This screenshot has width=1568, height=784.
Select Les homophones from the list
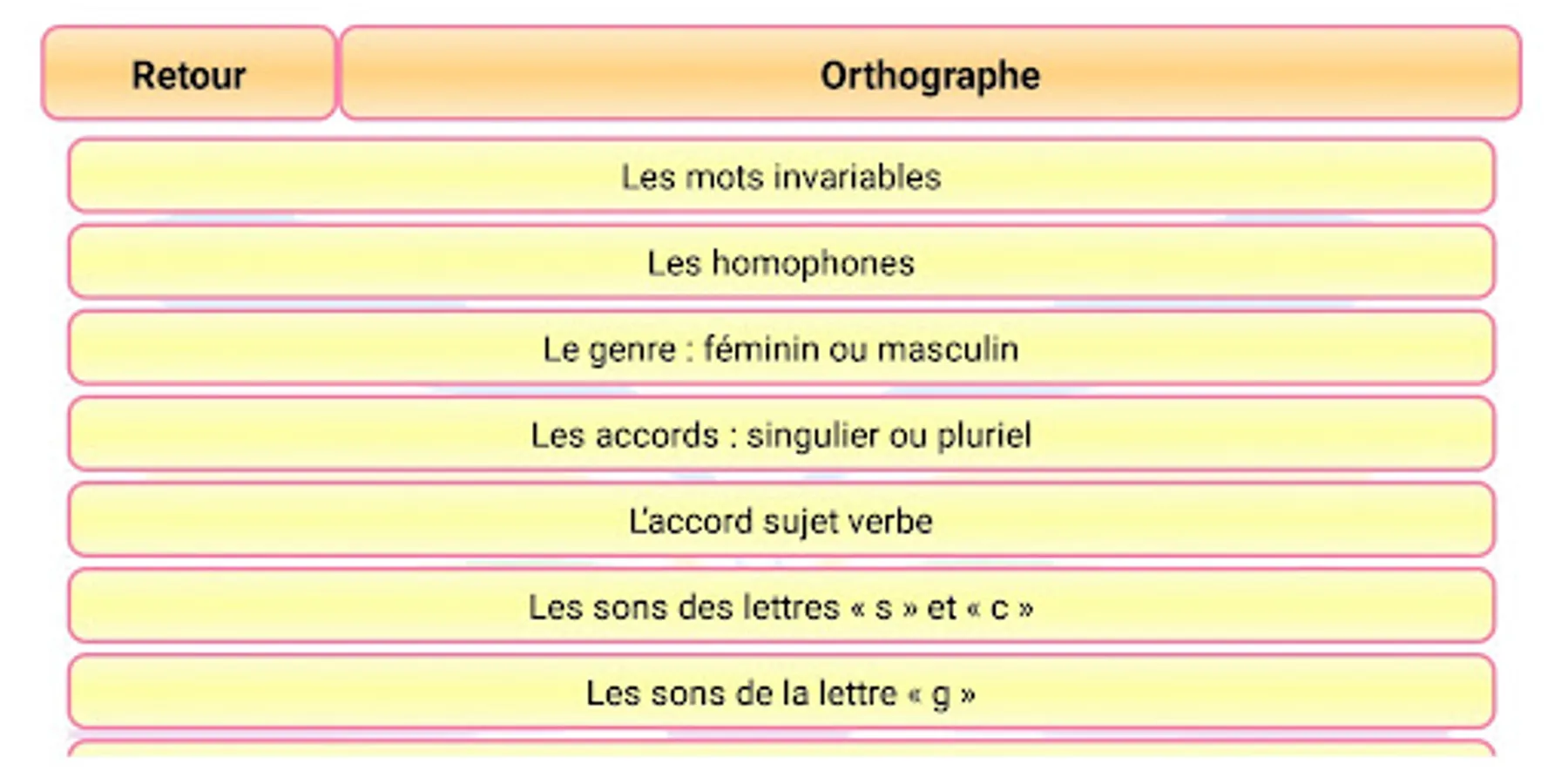pyautogui.click(x=781, y=261)
